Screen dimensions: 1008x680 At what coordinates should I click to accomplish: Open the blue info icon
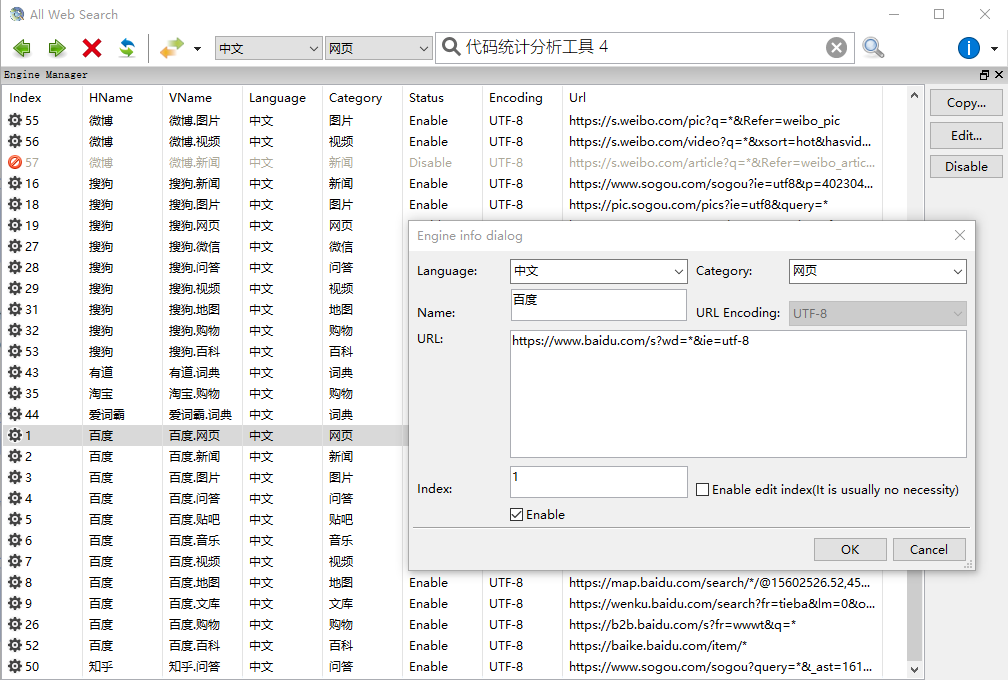click(x=968, y=48)
